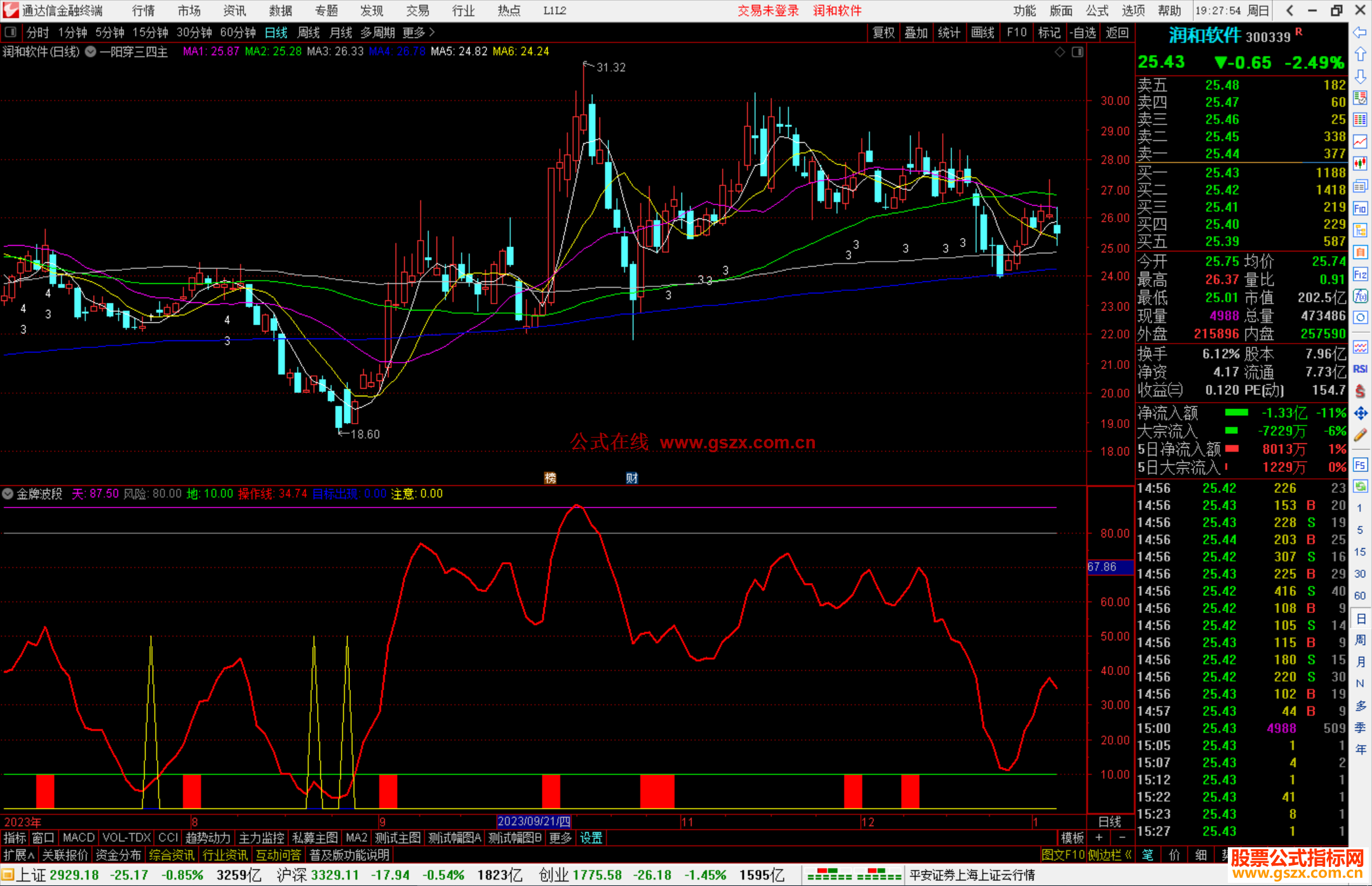This screenshot has height=886, width=1372.
Task: Click the RSI indicator sidebar icon
Action: 1360,369
